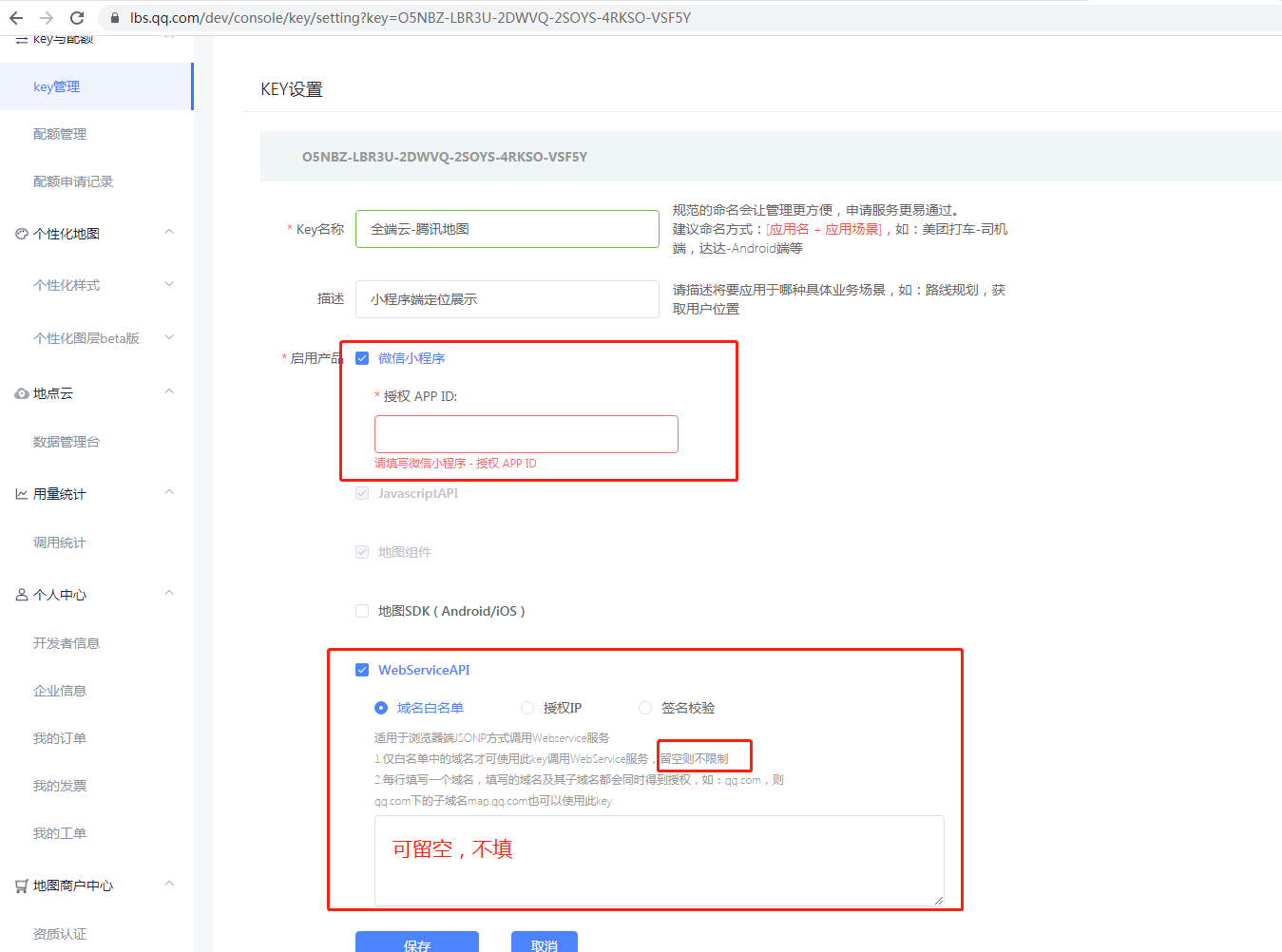Click the WebServiceAPI label text
This screenshot has height=952, width=1282.
point(424,670)
